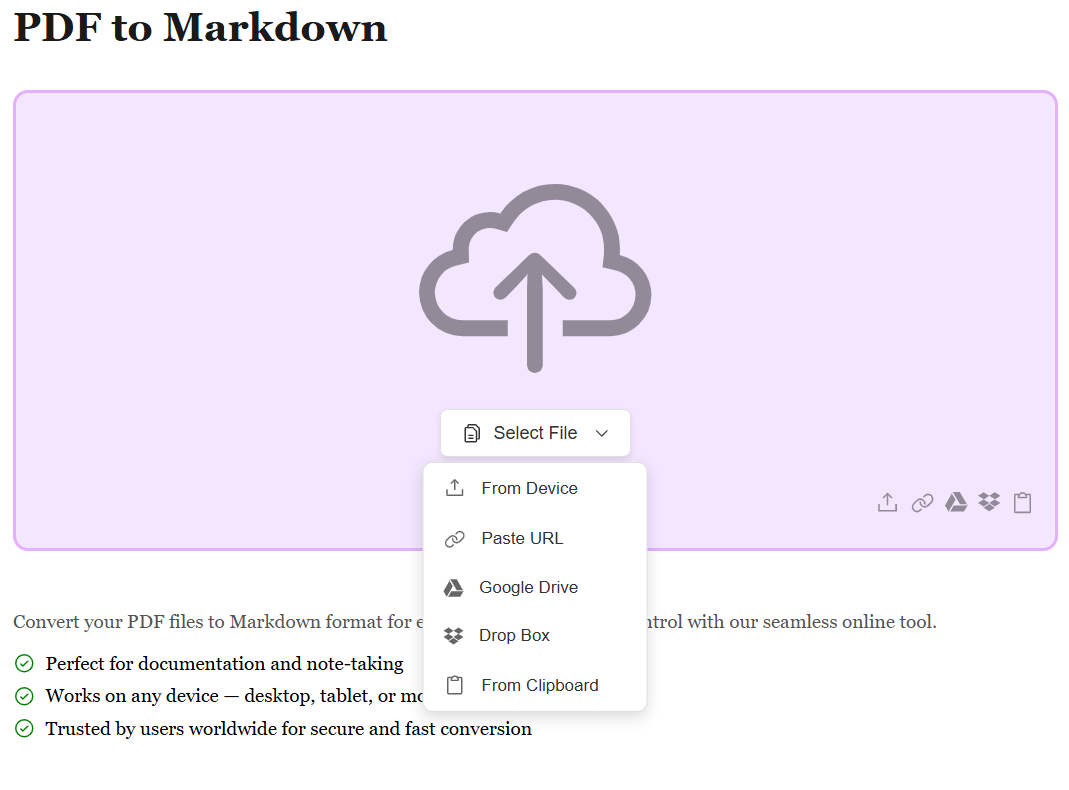This screenshot has height=790, width=1069.
Task: Choose the 'Drop Box' menu entry
Action: point(514,636)
